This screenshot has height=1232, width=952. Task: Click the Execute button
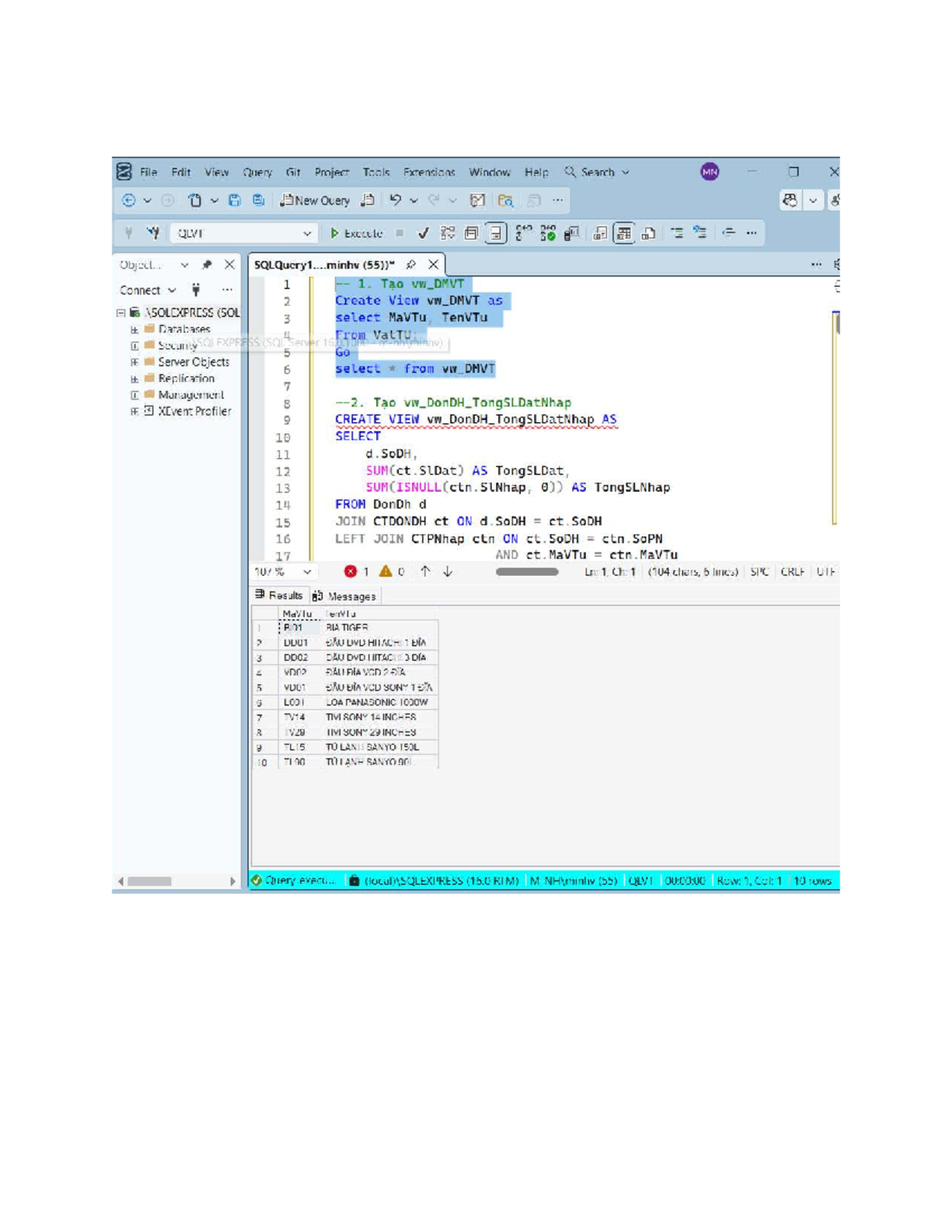click(356, 233)
